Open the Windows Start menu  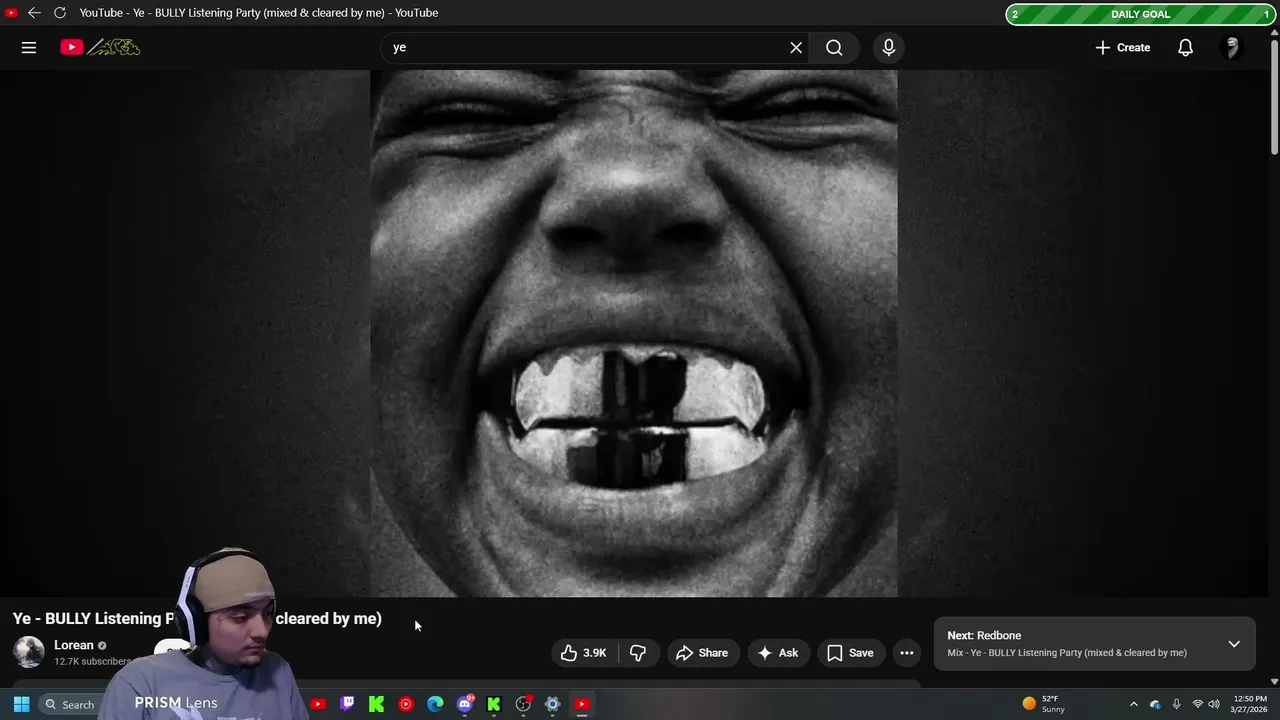[21, 704]
